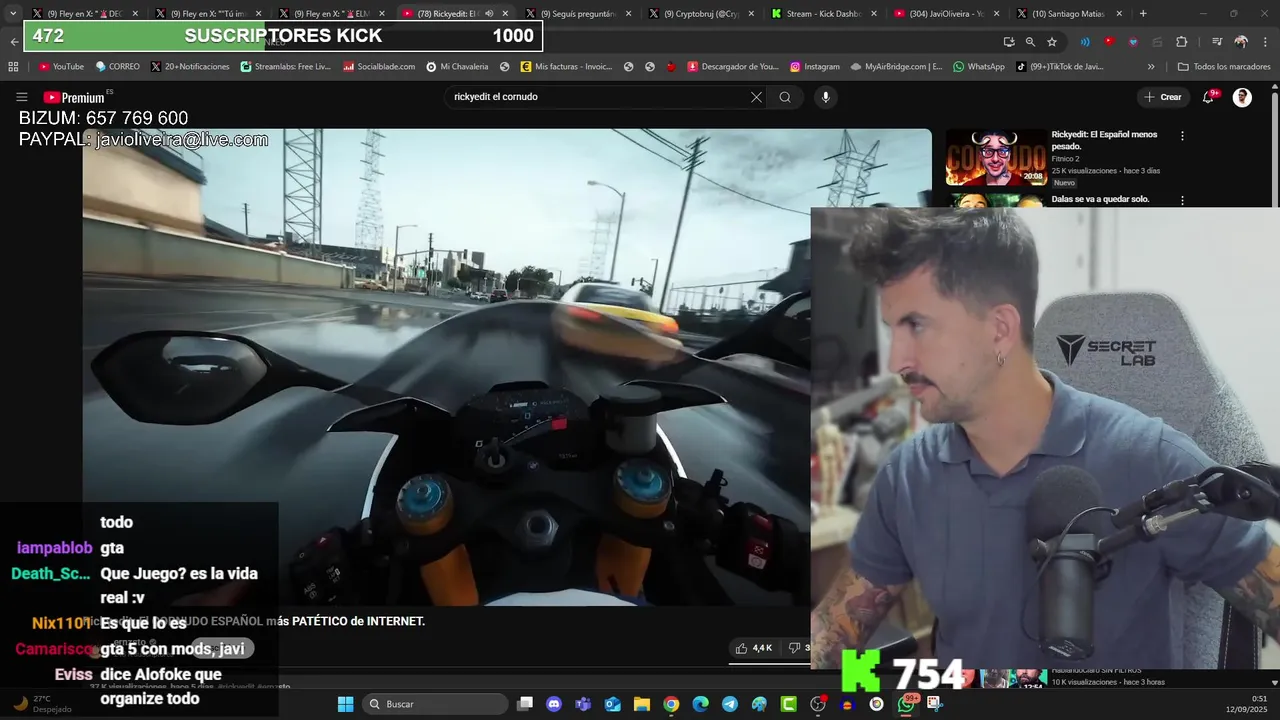The width and height of the screenshot is (1280, 720).
Task: Switch to "Stream - Kick Dashboard" tab
Action: [817, 14]
